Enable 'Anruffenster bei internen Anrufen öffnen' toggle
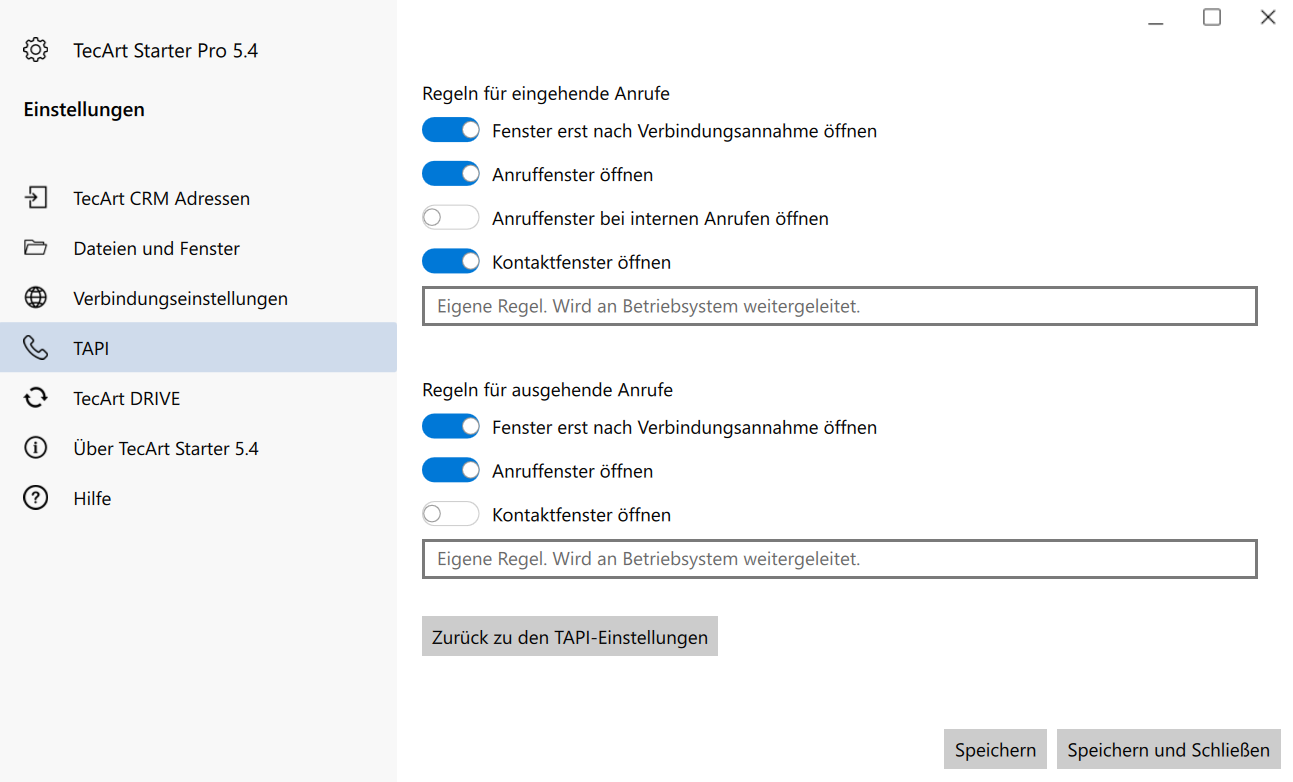The image size is (1293, 782). point(451,218)
